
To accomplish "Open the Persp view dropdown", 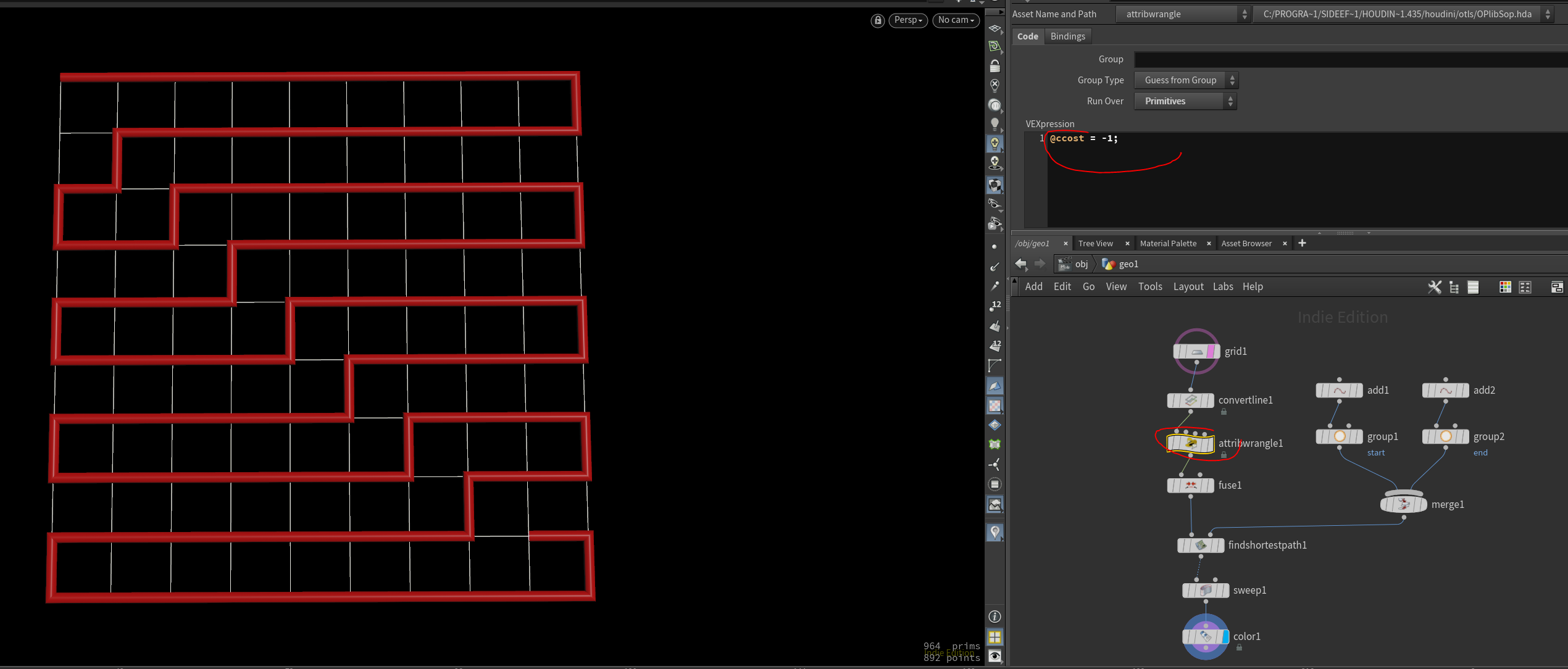I will click(x=907, y=20).
